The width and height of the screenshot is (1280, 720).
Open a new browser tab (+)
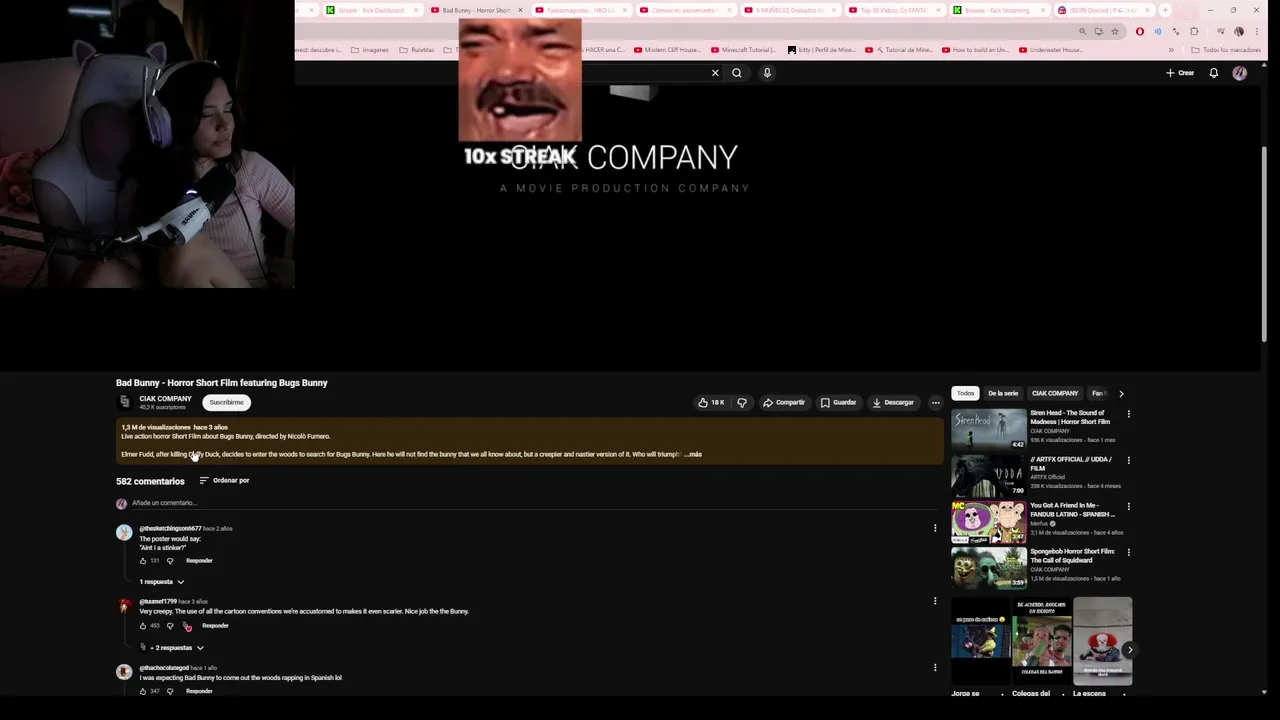pos(1165,10)
